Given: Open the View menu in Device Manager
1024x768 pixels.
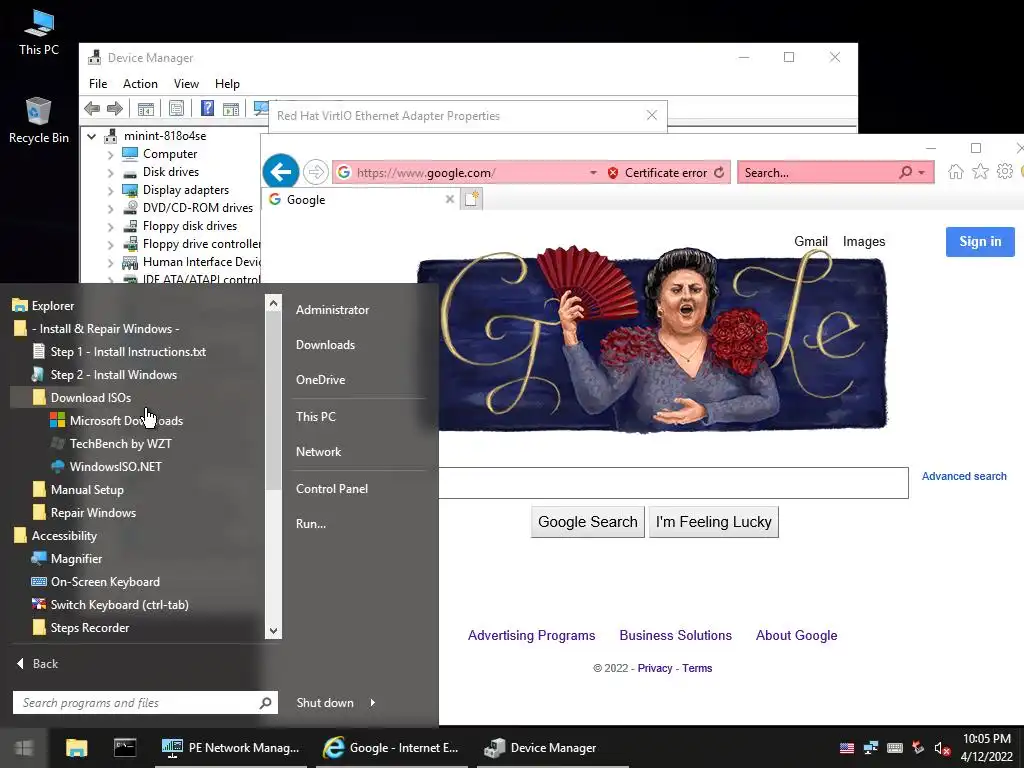Looking at the screenshot, I should pos(186,84).
